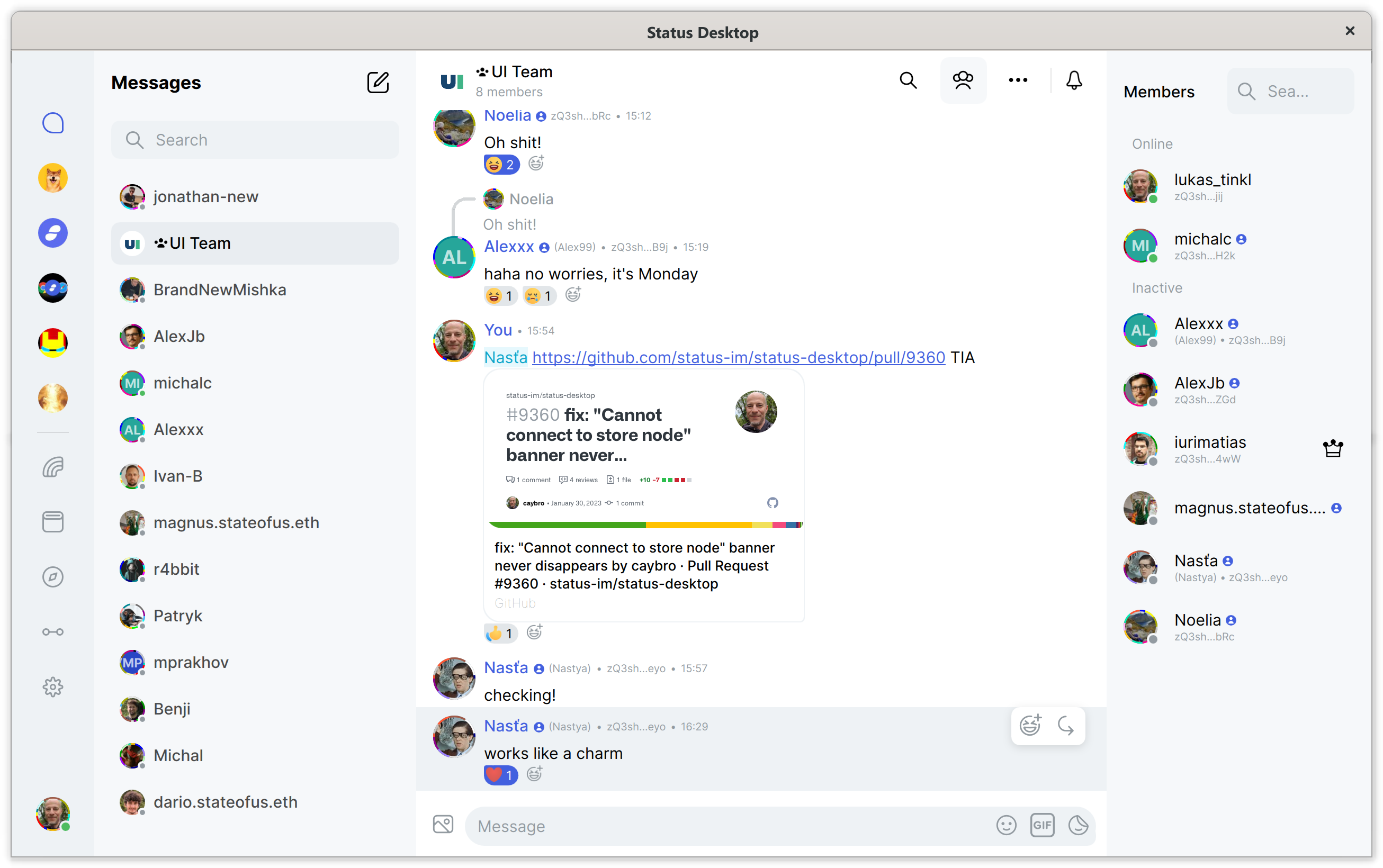Open settings gear in left sidebar

coord(53,686)
